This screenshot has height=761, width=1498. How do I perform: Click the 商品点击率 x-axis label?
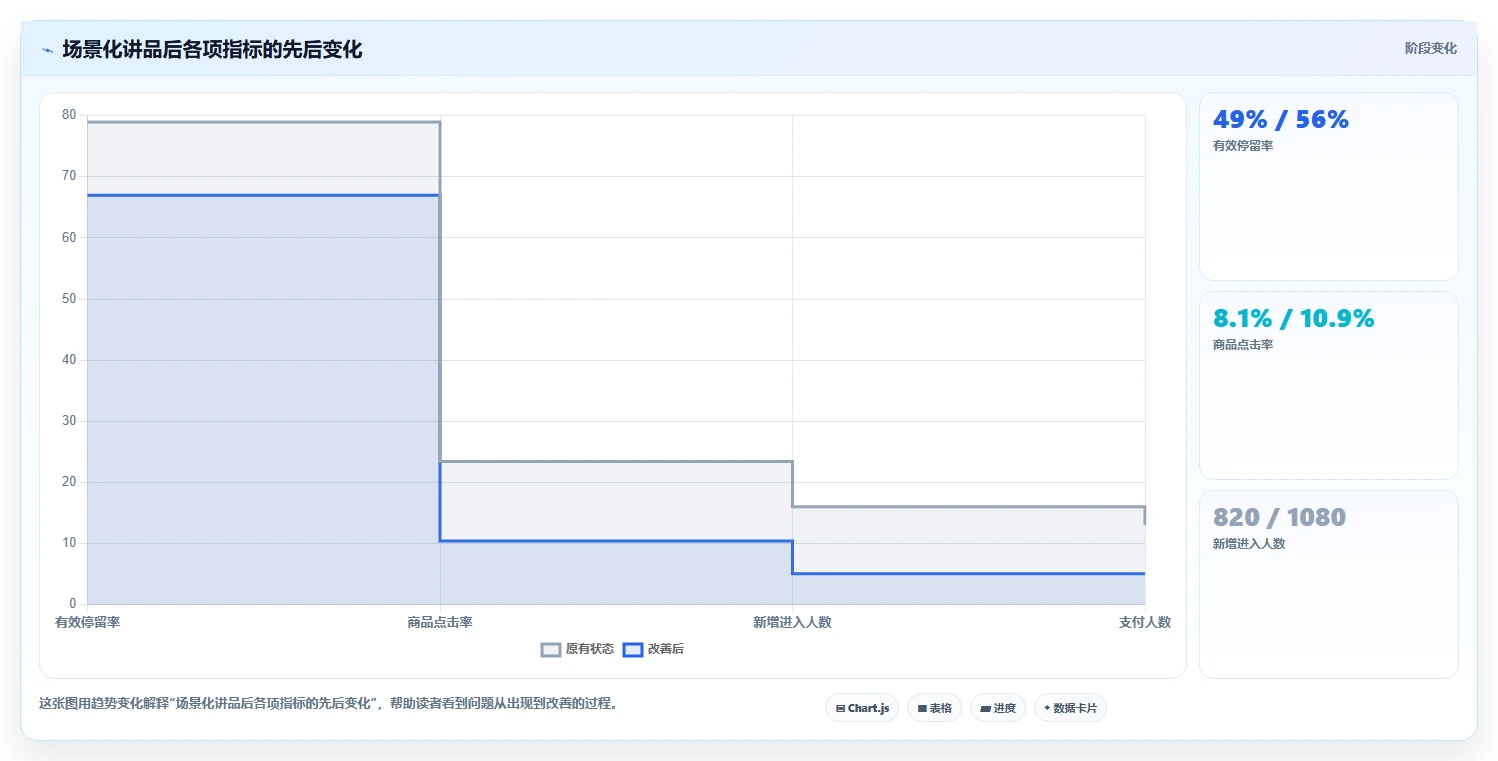coord(440,622)
